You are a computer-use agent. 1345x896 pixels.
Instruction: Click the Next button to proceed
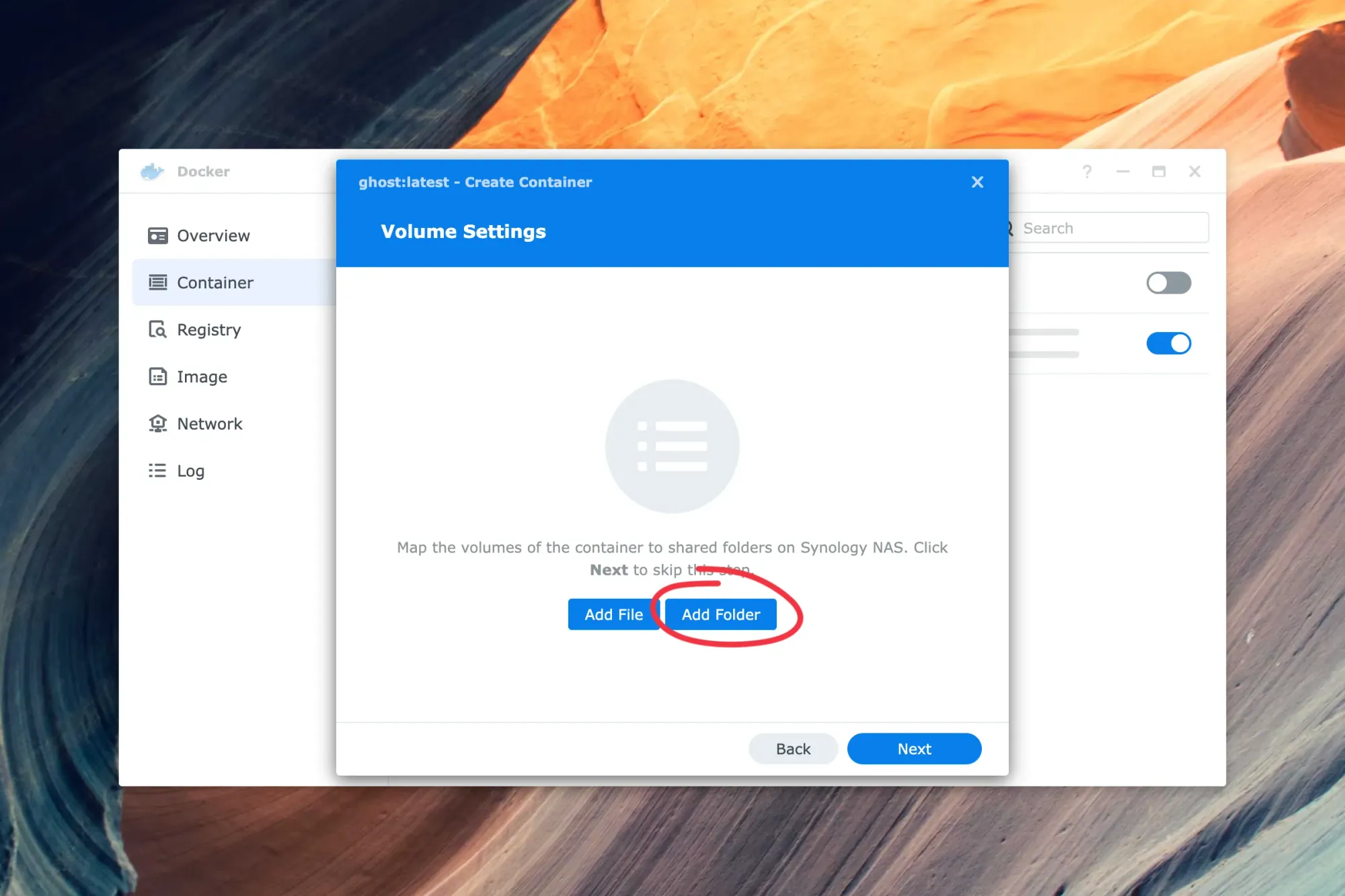point(914,748)
